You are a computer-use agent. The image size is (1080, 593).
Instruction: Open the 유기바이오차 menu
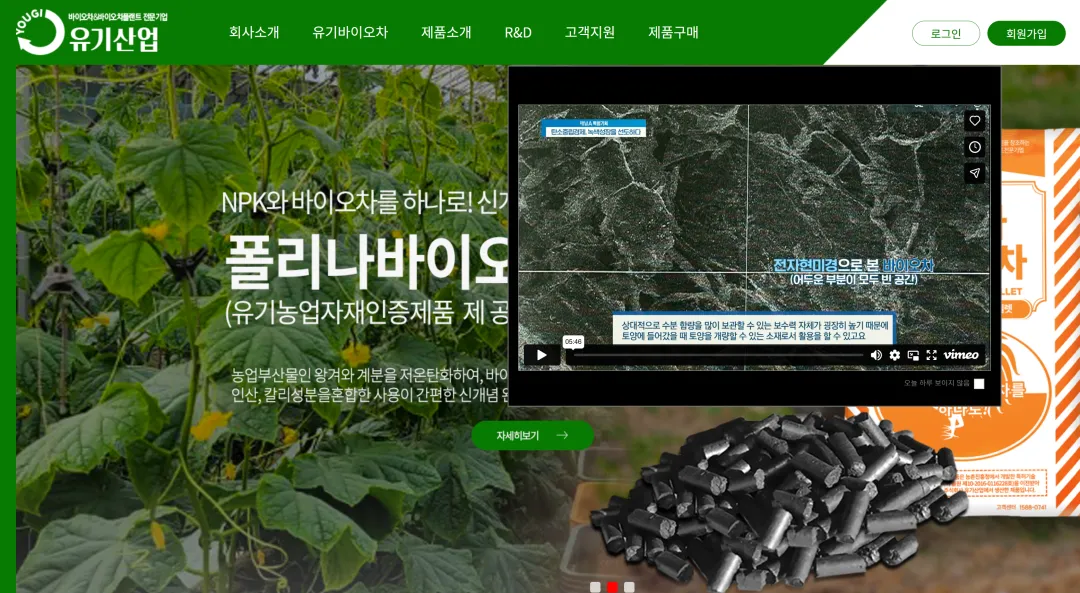[x=350, y=32]
